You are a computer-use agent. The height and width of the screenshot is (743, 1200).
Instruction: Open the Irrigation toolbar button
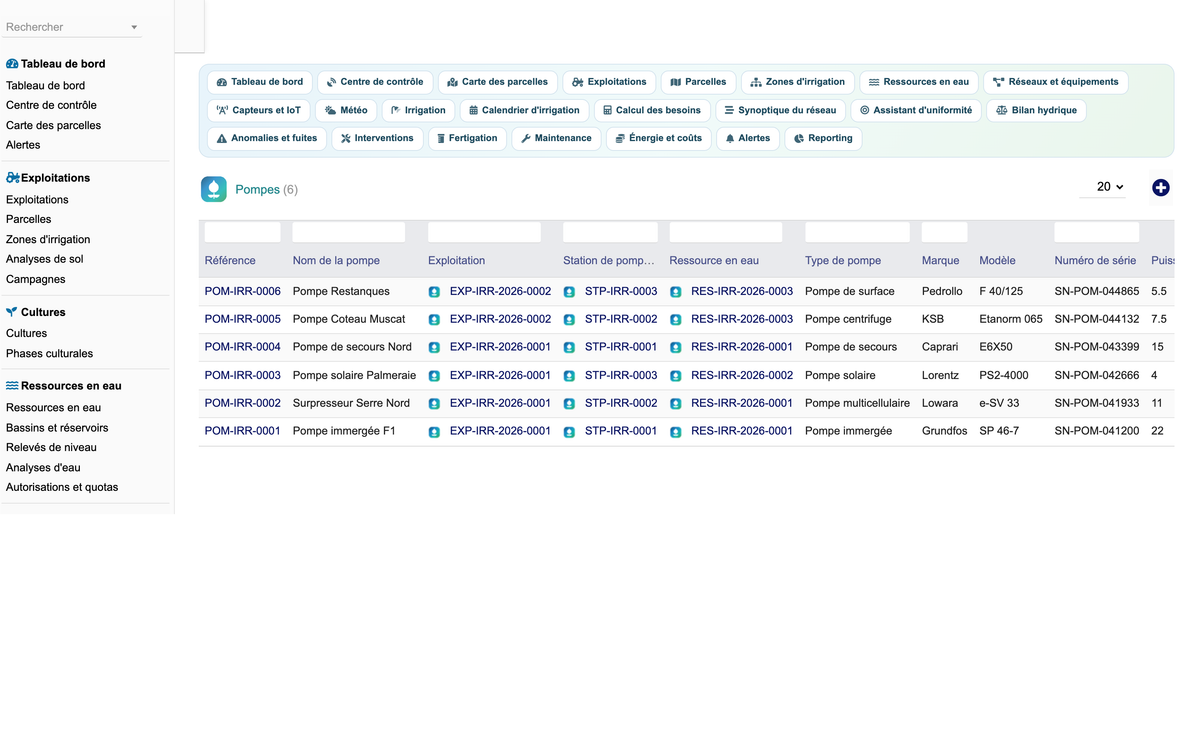coord(418,110)
